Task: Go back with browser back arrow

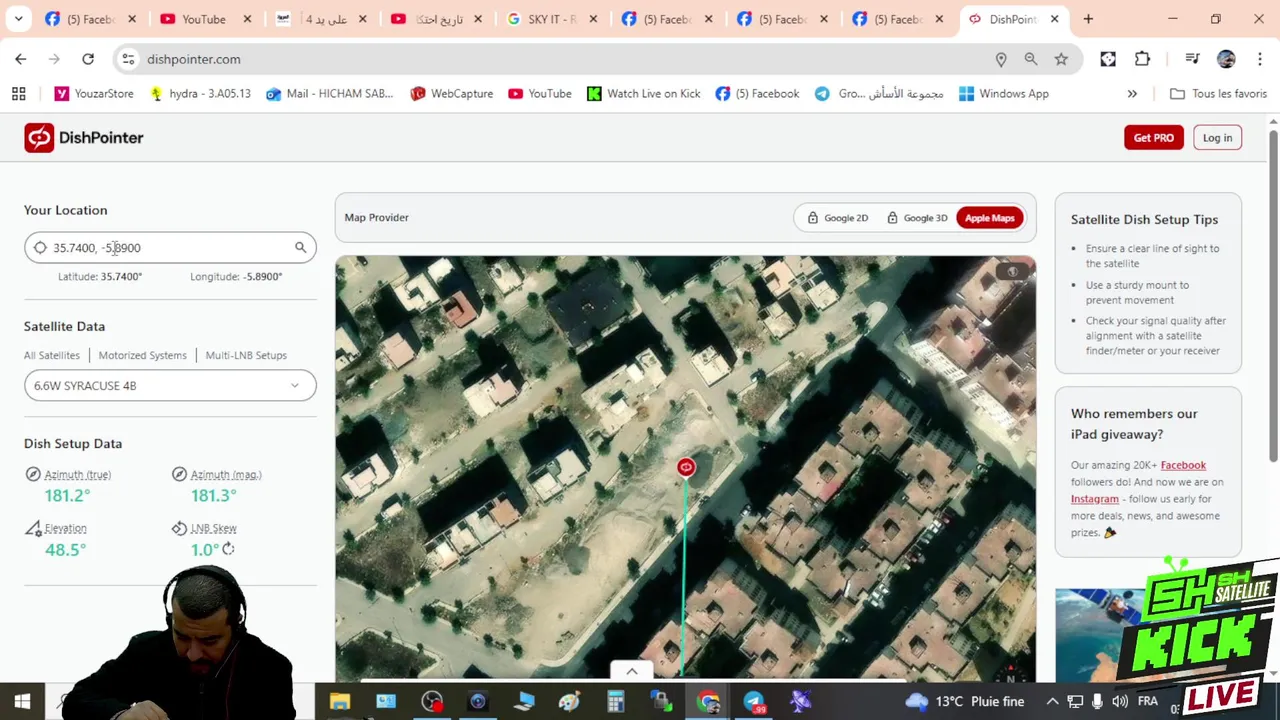Action: [x=21, y=59]
